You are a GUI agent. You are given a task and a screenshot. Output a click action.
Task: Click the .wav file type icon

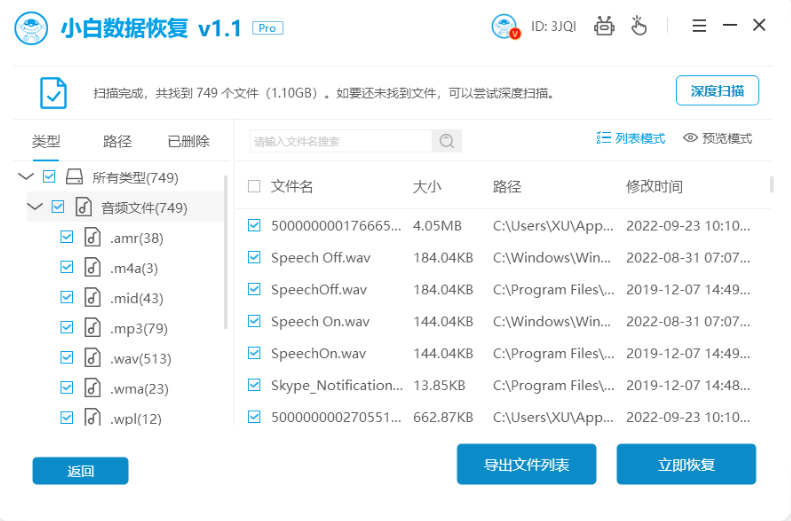(93, 358)
